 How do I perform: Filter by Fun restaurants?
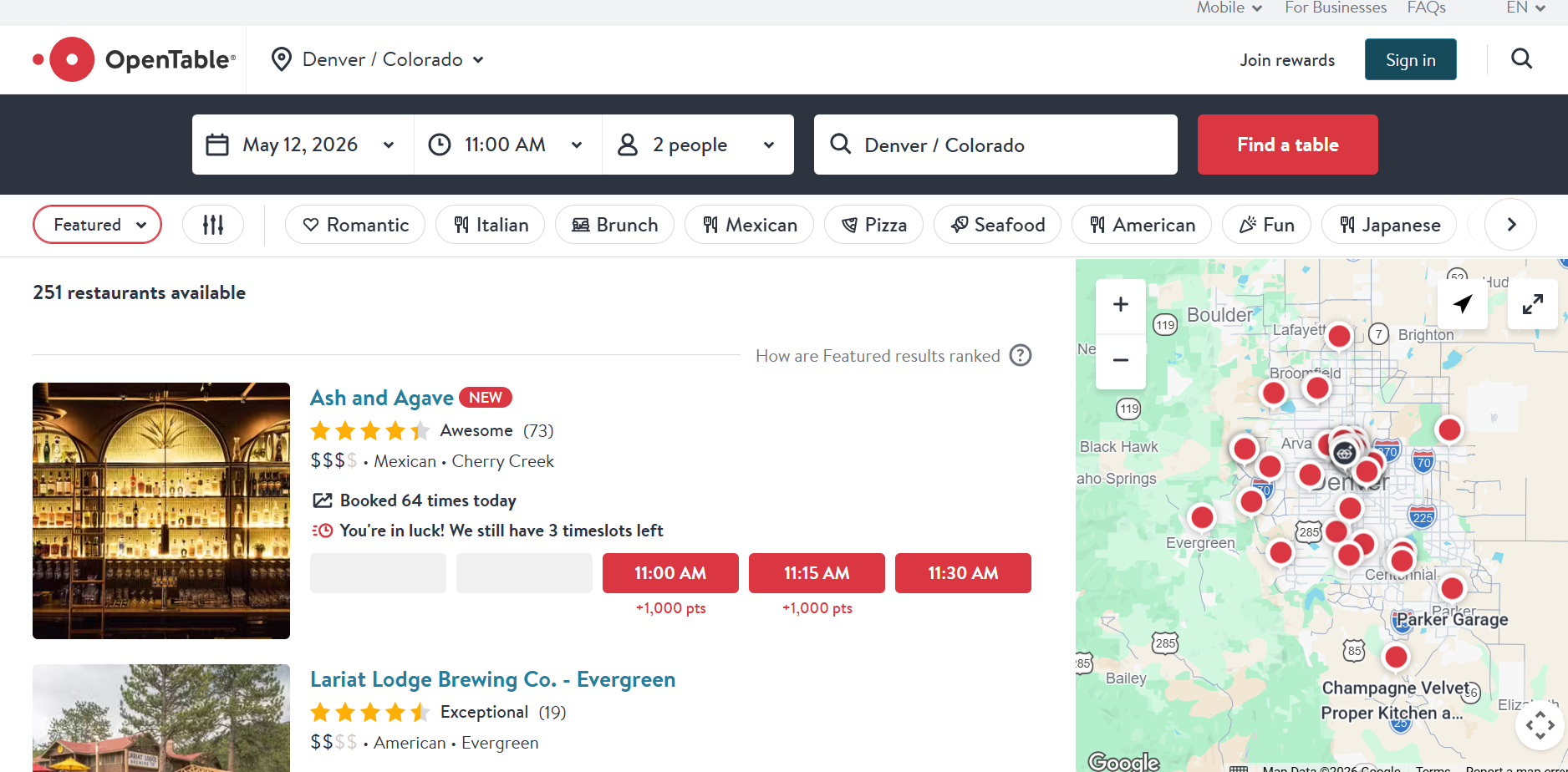[x=1266, y=225]
